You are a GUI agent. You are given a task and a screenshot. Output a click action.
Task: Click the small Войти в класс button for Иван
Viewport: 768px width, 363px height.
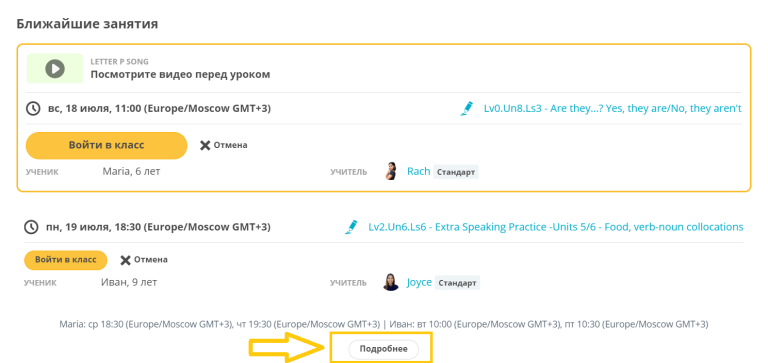65,260
